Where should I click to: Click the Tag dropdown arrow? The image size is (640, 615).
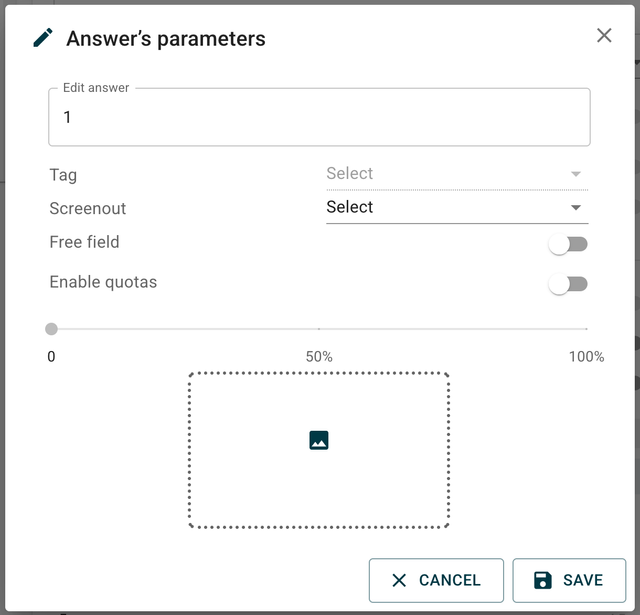[576, 174]
